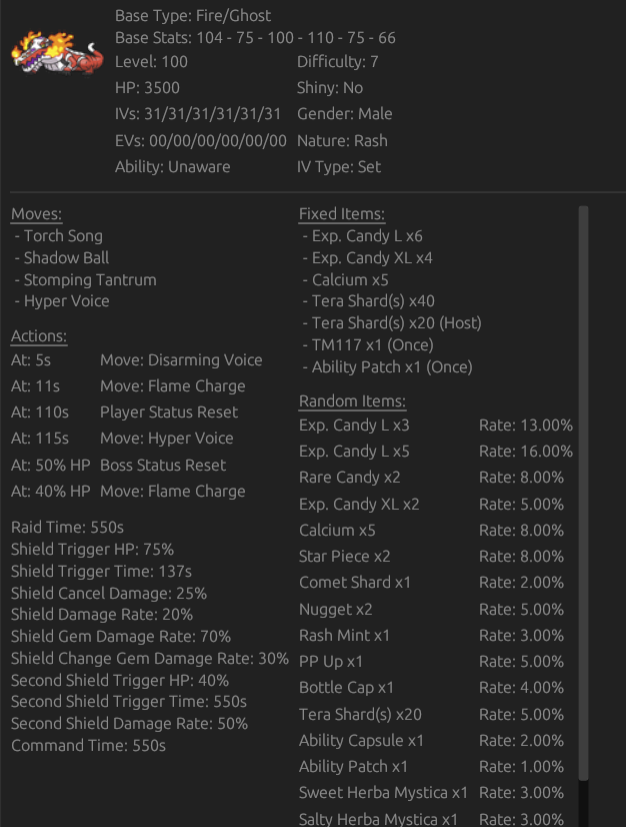Image resolution: width=626 pixels, height=827 pixels.
Task: Click the Rare Candy x2 random item
Action: pyautogui.click(x=349, y=477)
